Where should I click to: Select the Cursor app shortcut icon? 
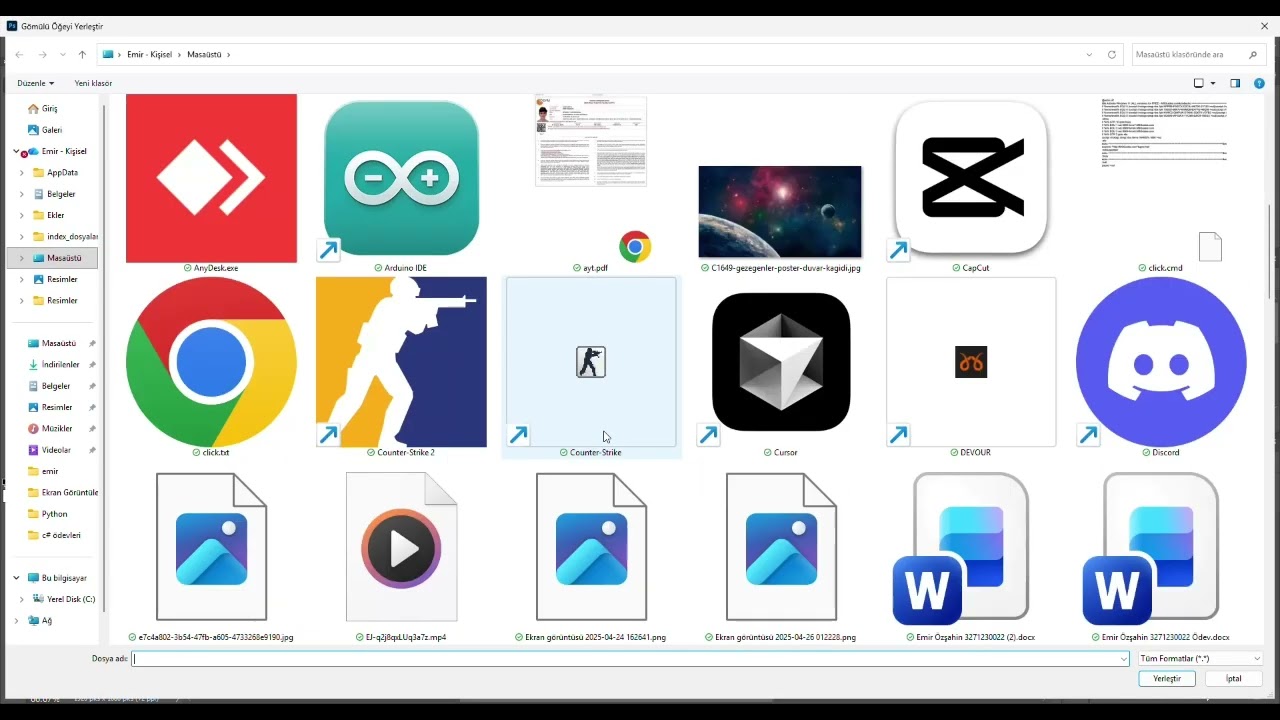(781, 362)
